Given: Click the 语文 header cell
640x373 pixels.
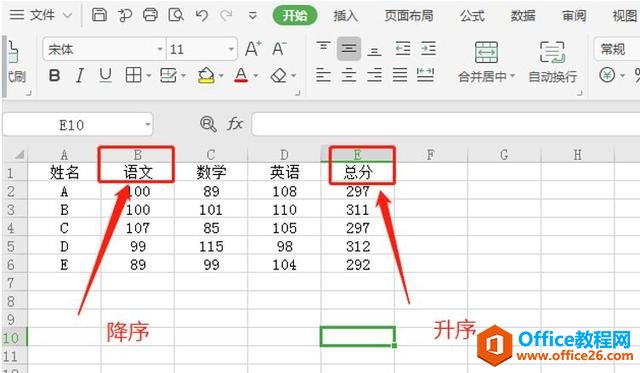Looking at the screenshot, I should (x=138, y=172).
